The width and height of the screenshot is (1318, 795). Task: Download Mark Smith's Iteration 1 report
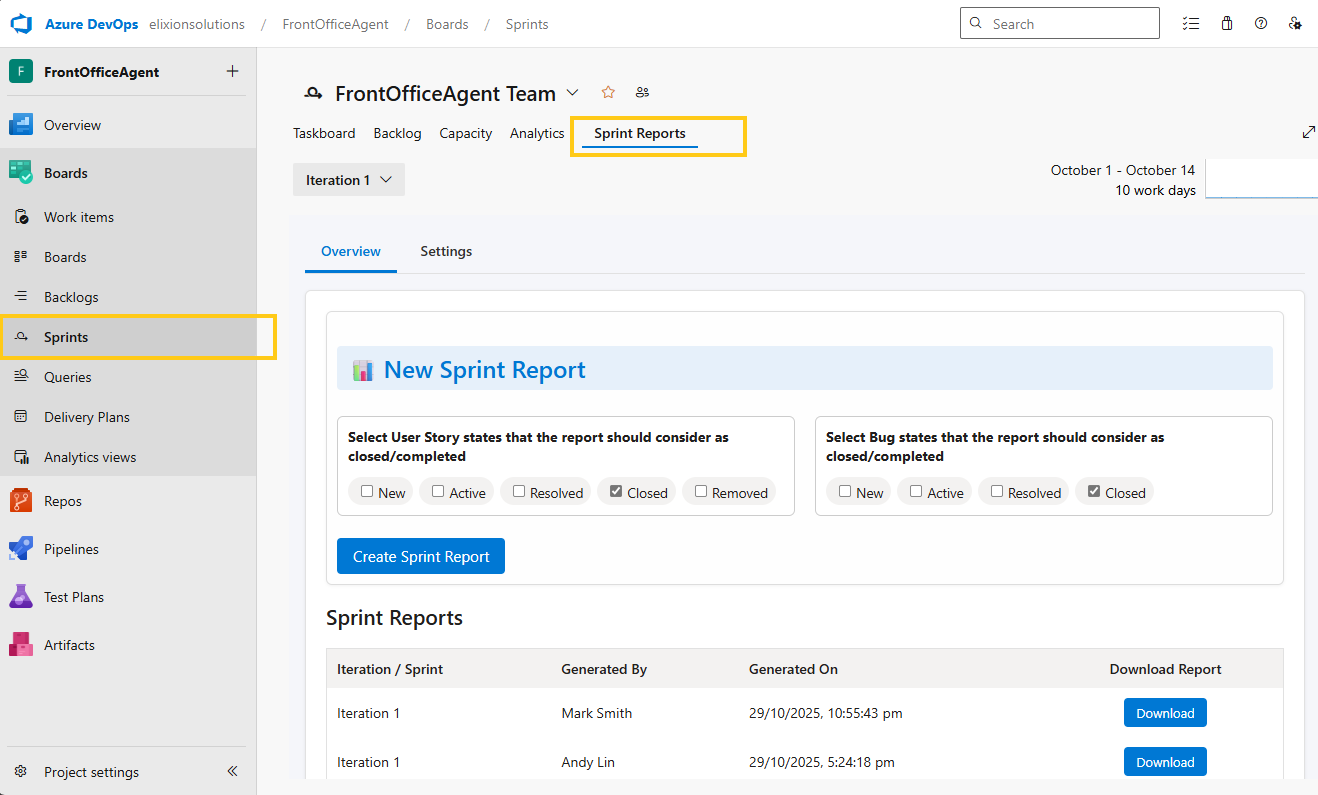[x=1165, y=713]
